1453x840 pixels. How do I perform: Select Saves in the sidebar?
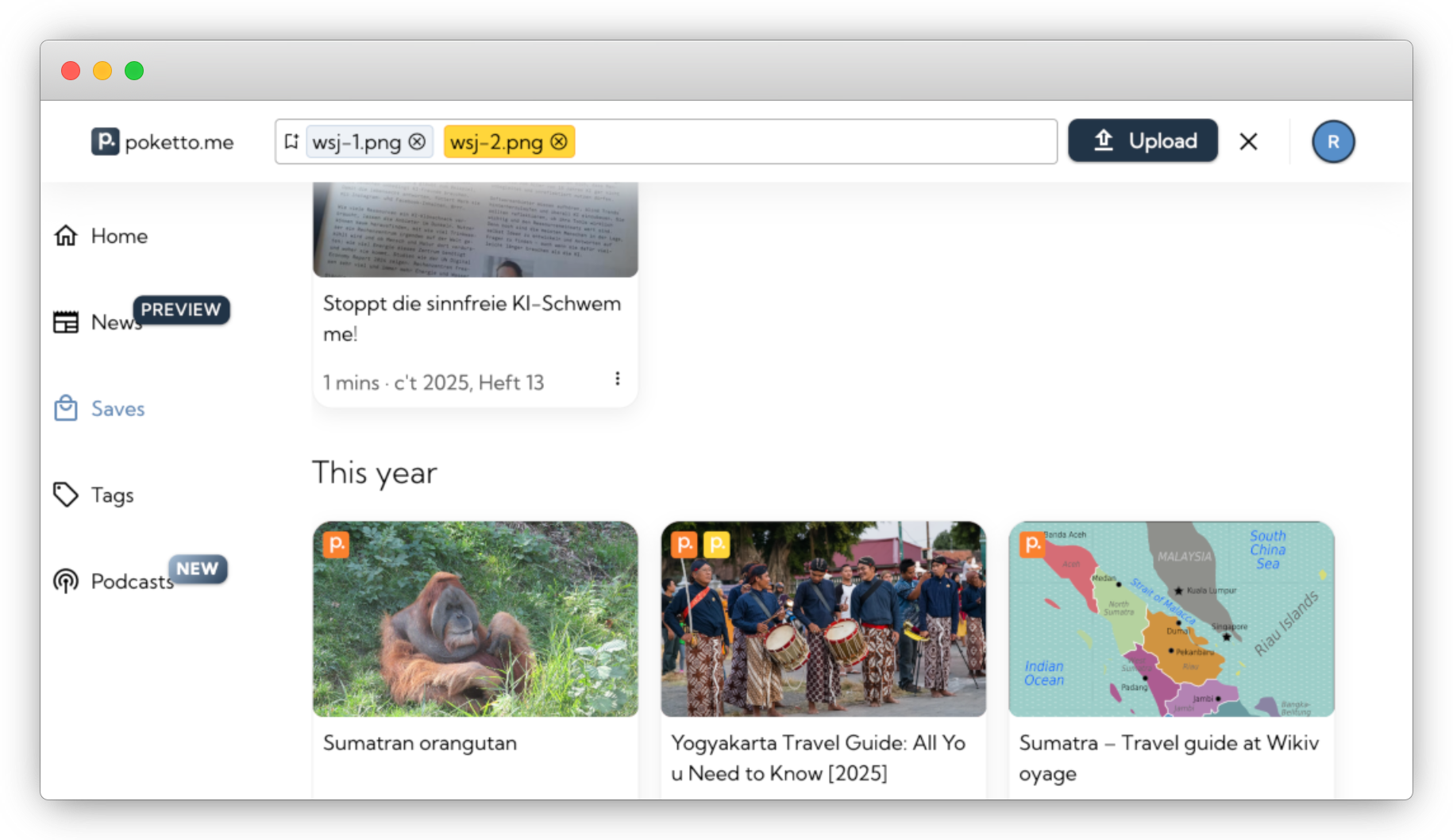tap(118, 409)
